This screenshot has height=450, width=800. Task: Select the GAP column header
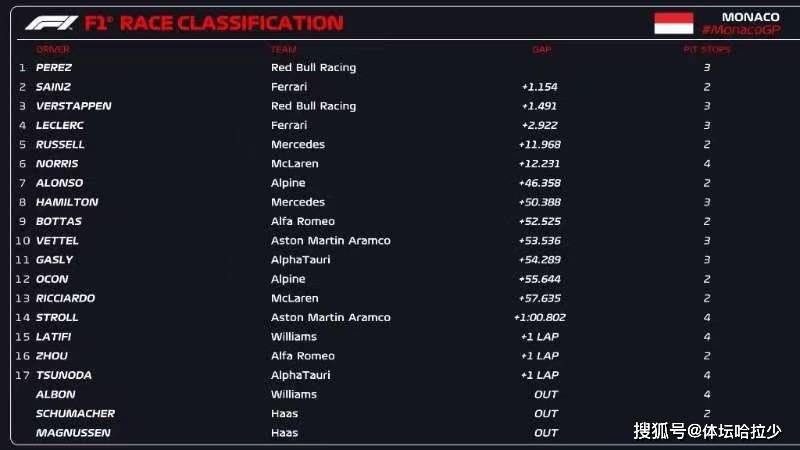click(541, 49)
